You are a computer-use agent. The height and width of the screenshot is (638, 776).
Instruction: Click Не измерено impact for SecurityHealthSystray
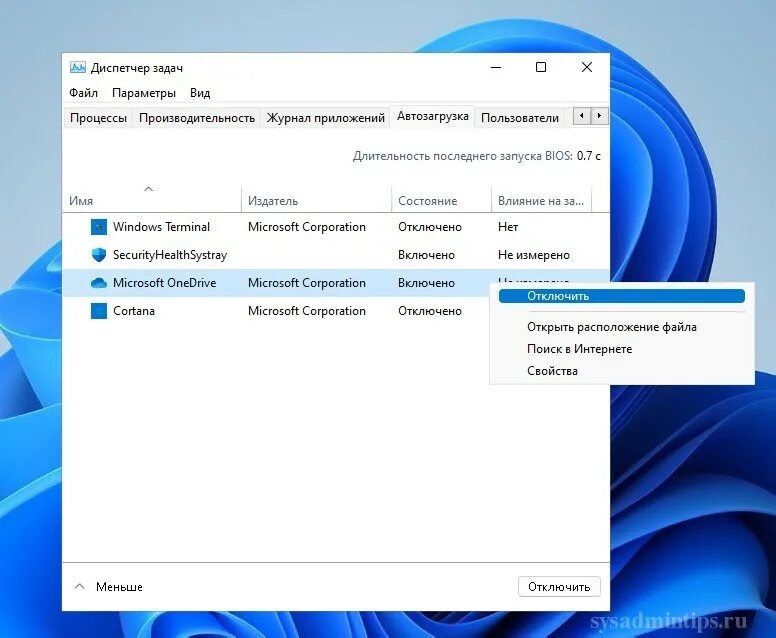click(x=534, y=255)
